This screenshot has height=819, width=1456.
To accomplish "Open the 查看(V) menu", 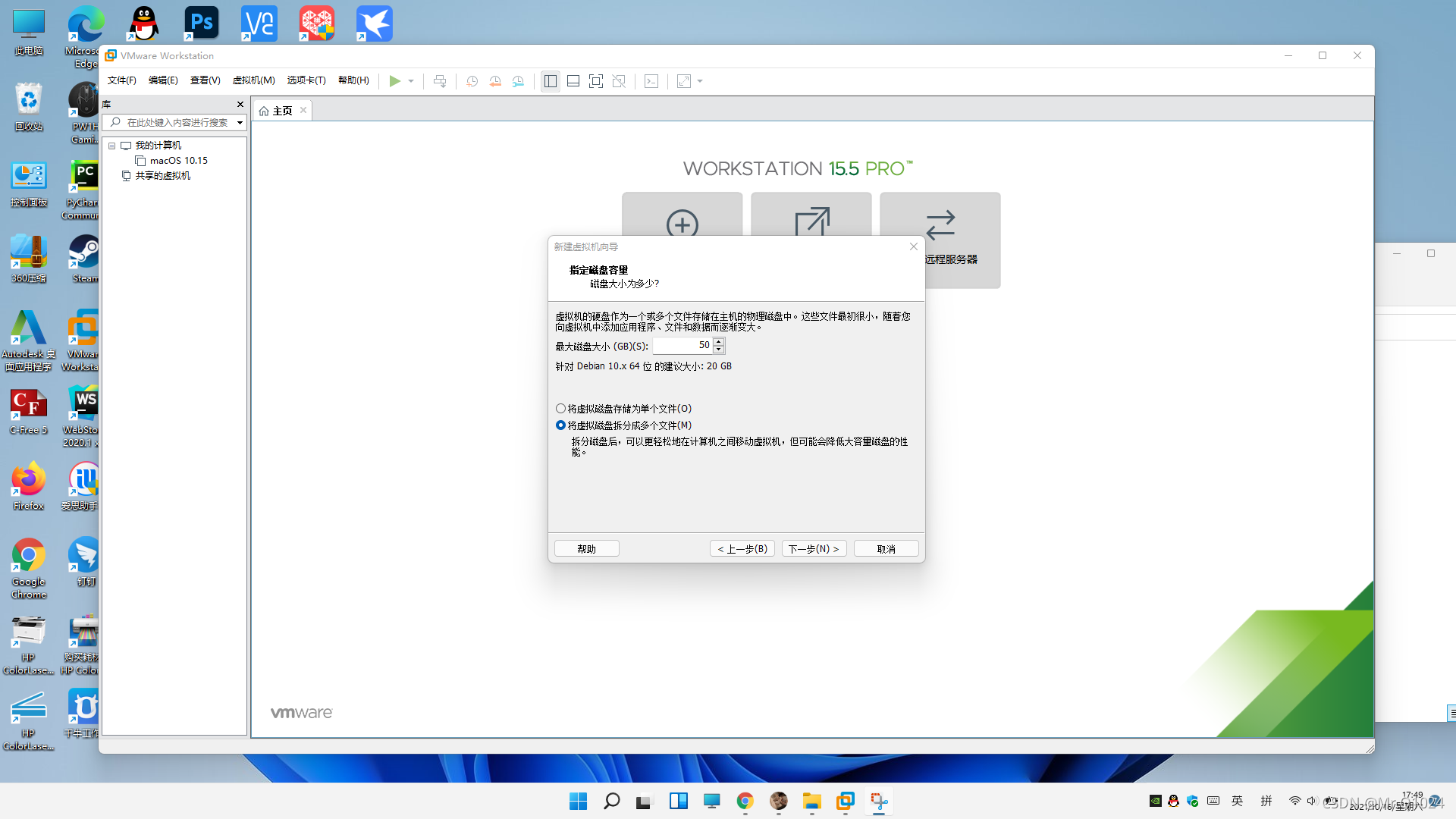I will [x=205, y=80].
